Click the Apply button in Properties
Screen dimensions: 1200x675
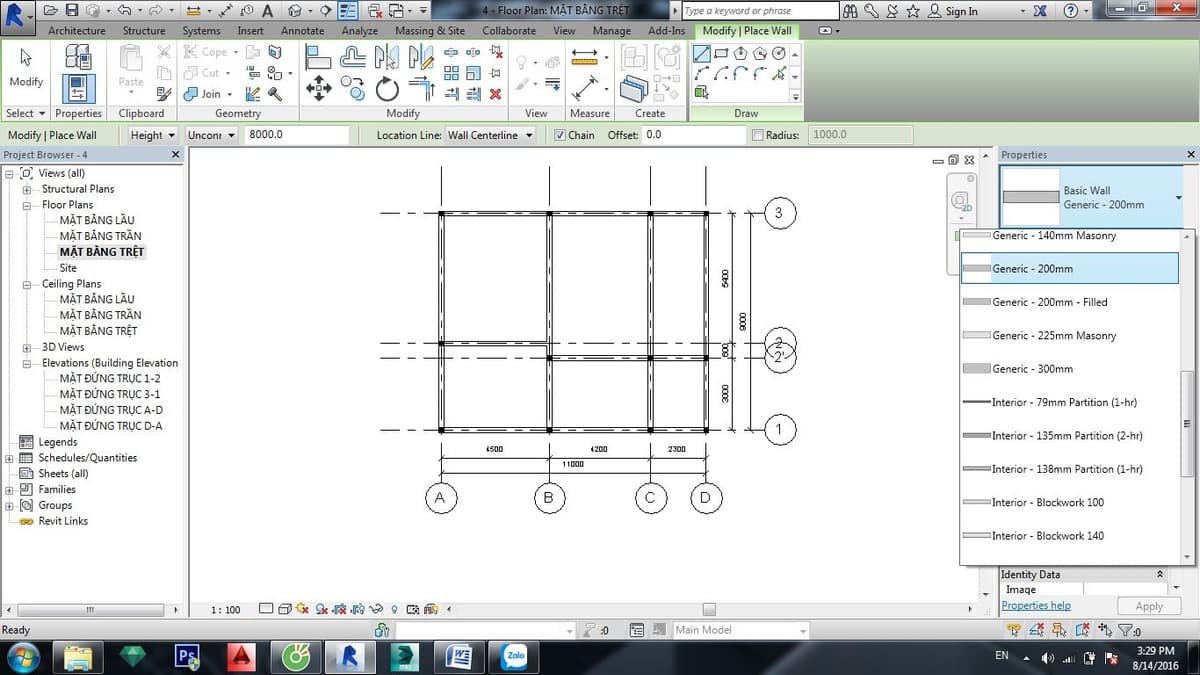pos(1149,606)
